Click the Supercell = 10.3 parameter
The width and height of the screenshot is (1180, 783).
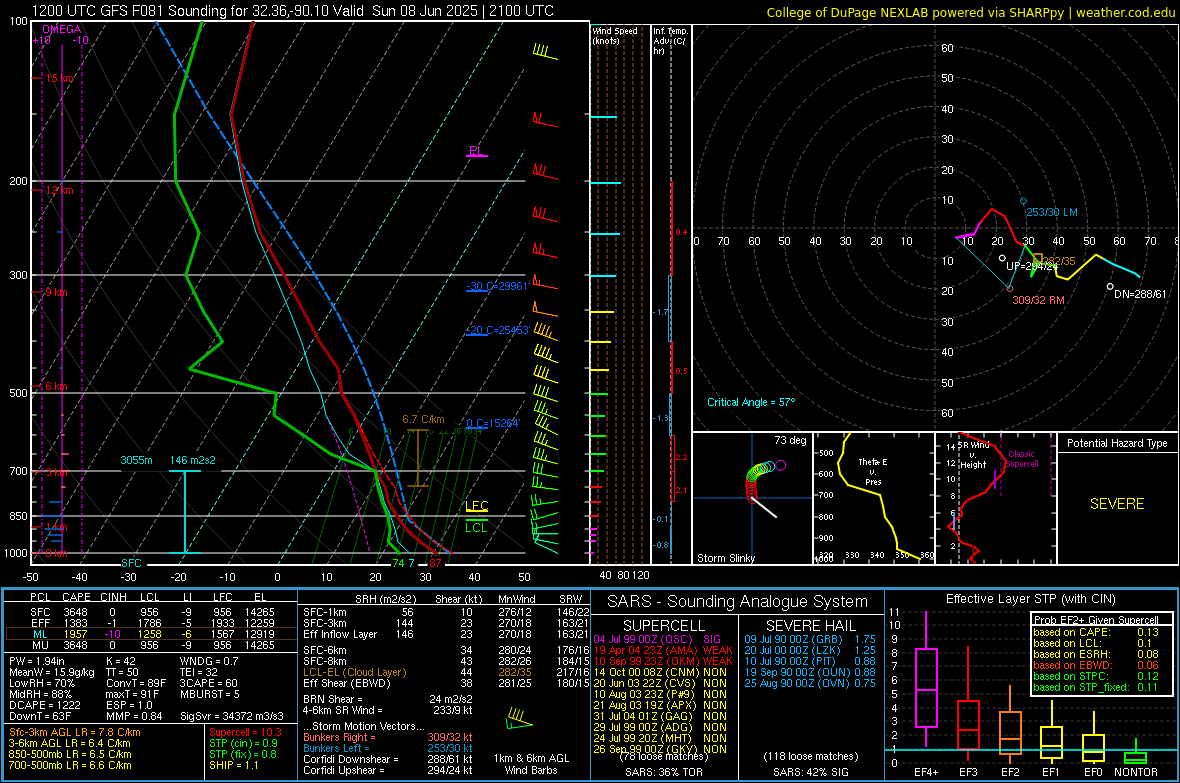(245, 732)
